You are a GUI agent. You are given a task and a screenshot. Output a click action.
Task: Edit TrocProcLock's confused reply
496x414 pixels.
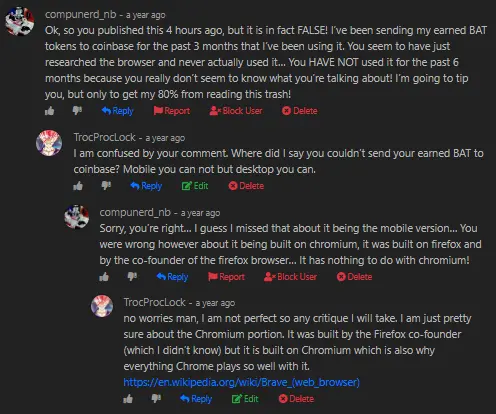tap(195, 186)
